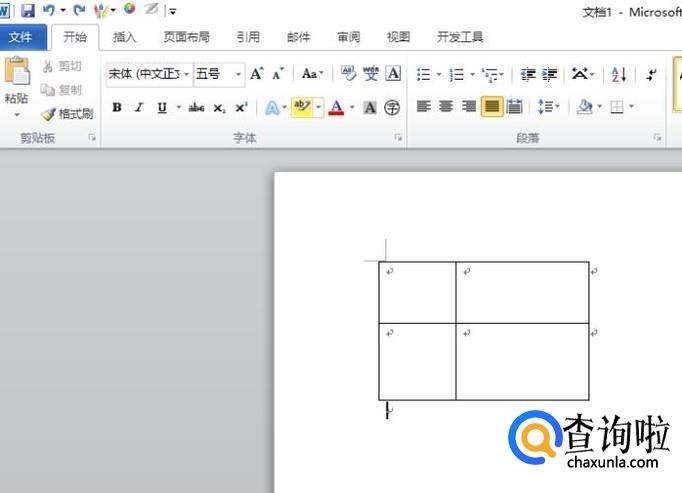Image resolution: width=682 pixels, height=493 pixels.
Task: Apply the red font color A
Action: coord(336,107)
